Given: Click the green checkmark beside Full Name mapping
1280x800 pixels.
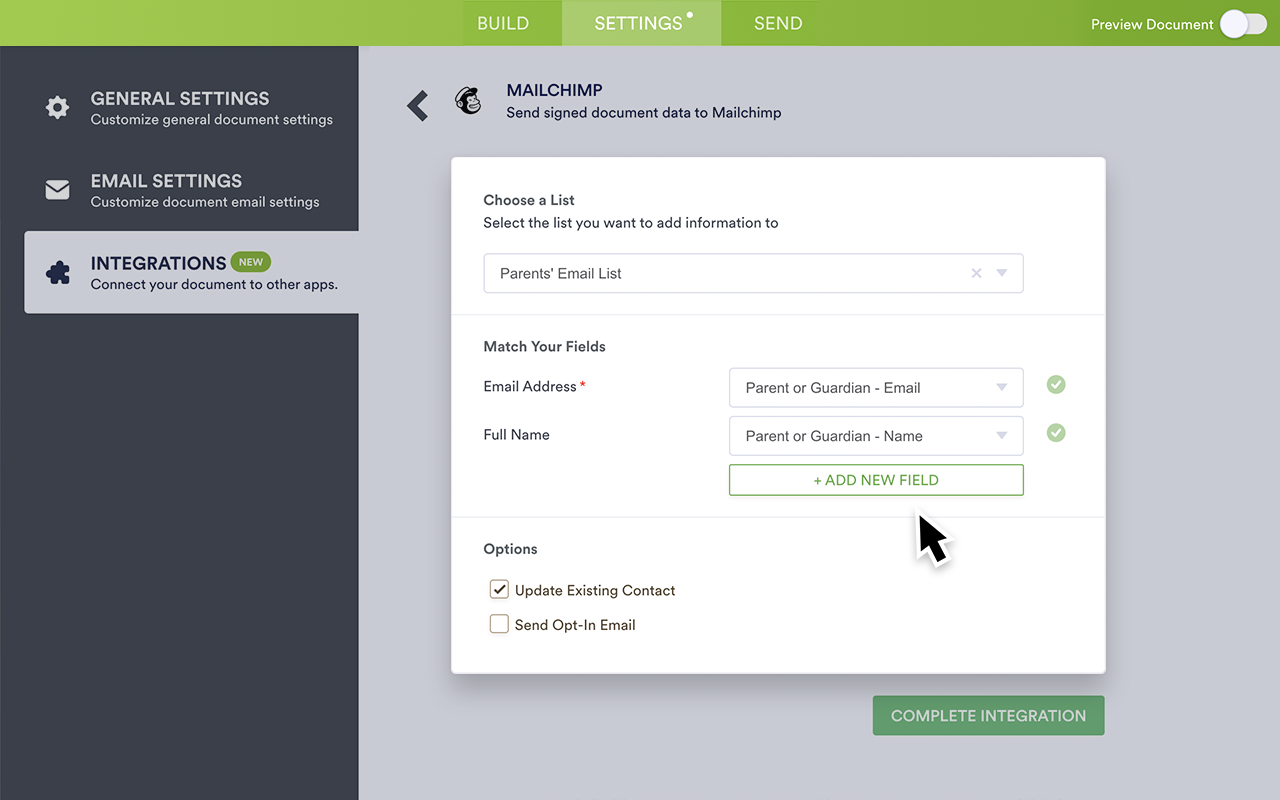Looking at the screenshot, I should point(1055,432).
